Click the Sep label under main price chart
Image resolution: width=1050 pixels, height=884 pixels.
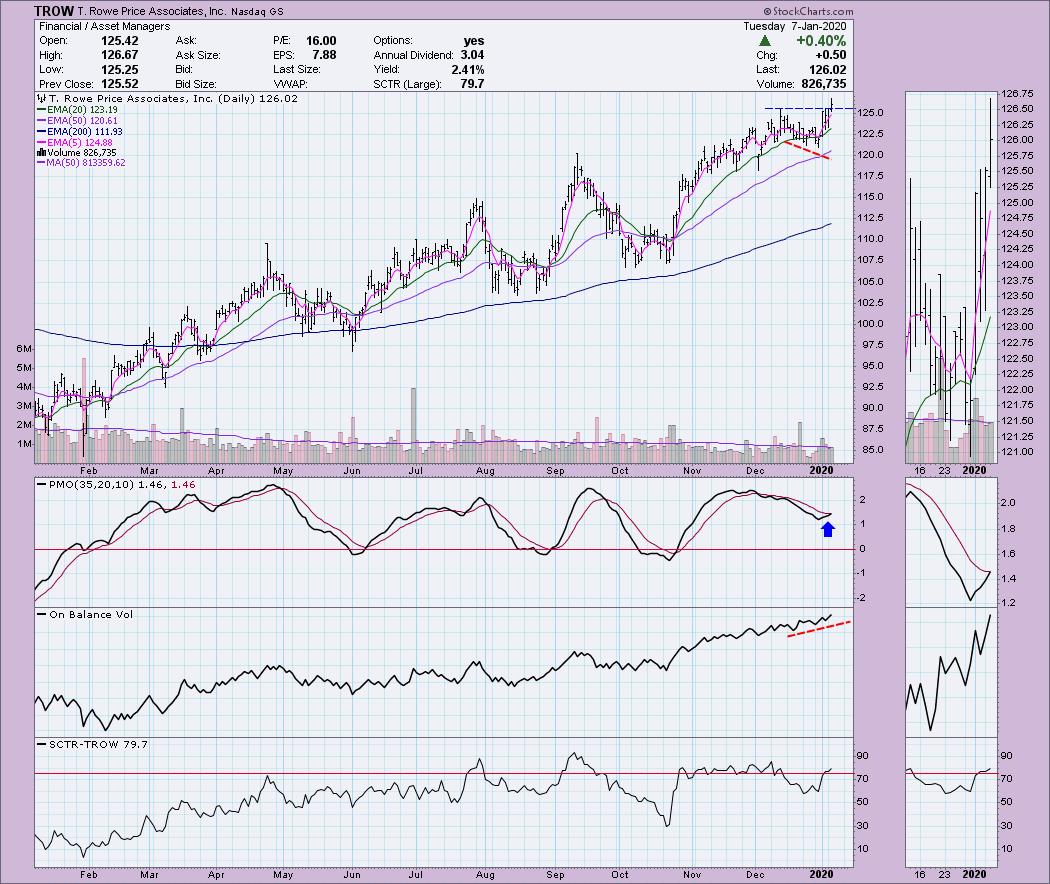(x=555, y=470)
